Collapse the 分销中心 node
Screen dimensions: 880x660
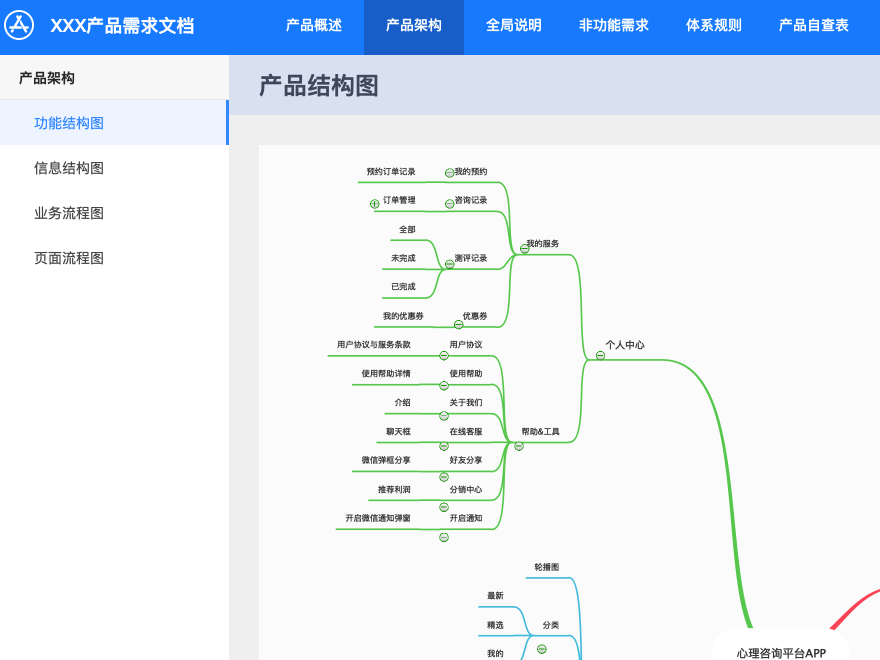(443, 507)
